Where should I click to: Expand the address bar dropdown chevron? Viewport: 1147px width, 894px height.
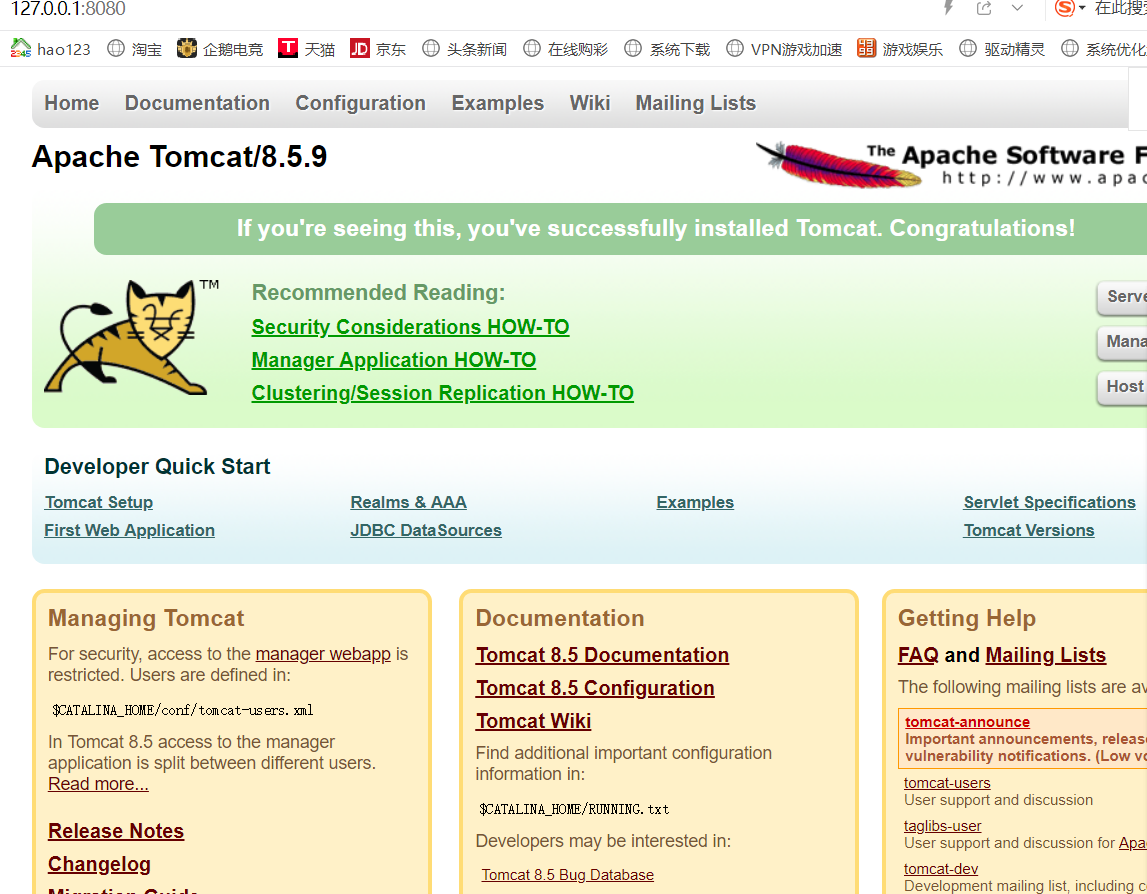1018,8
